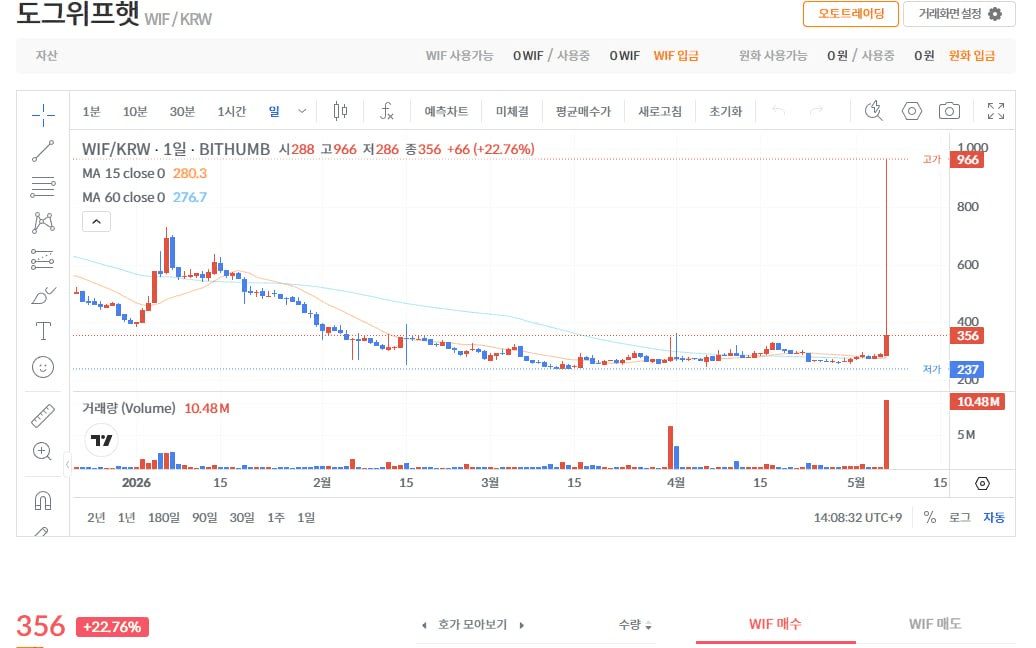Screen dimensions: 1036x648
Task: Collapse the drawing toolbar side arrow
Action: tap(67, 464)
